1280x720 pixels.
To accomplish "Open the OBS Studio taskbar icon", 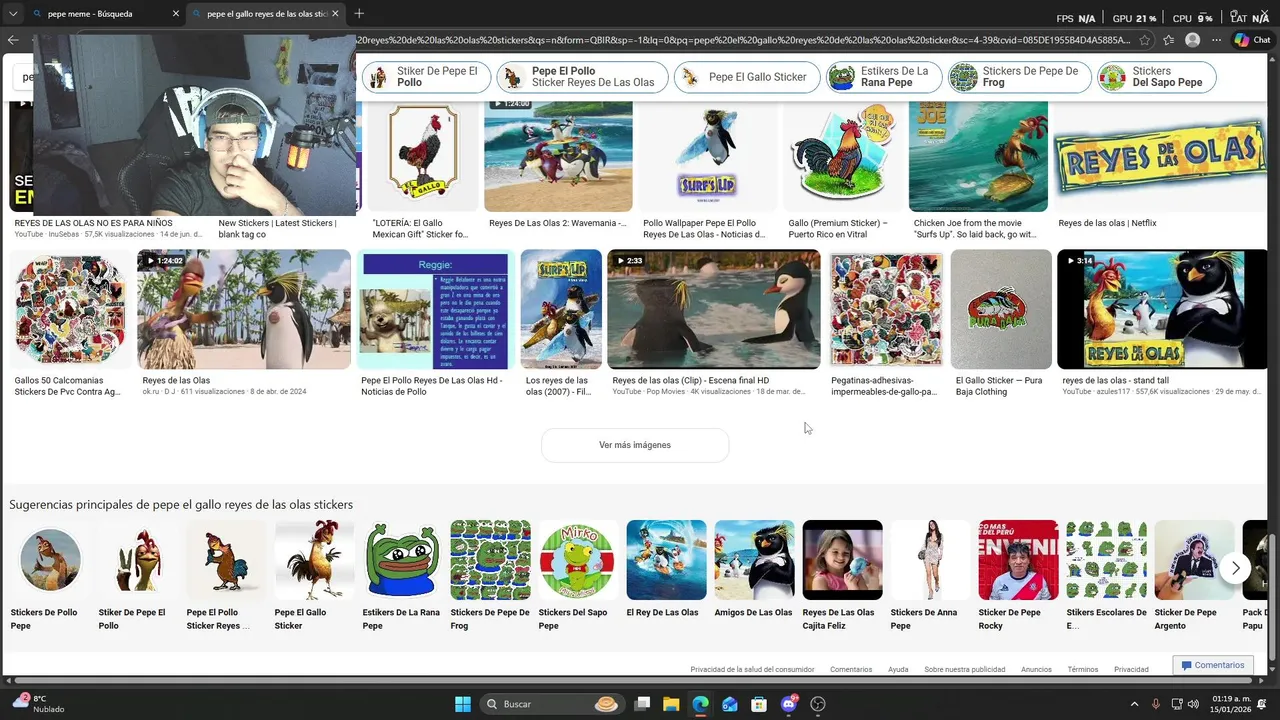I will (818, 704).
